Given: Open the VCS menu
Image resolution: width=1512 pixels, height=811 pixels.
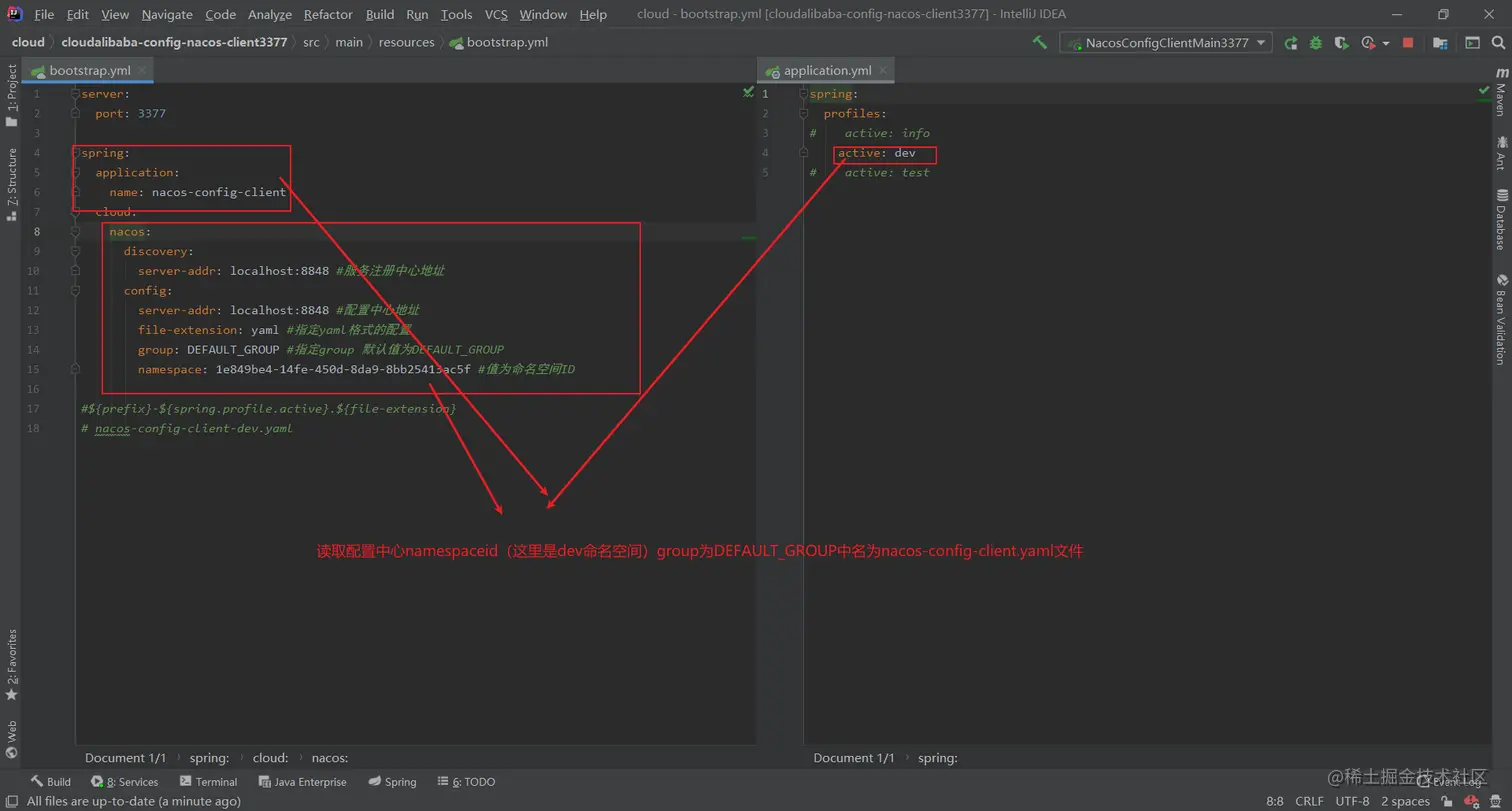Looking at the screenshot, I should point(496,14).
